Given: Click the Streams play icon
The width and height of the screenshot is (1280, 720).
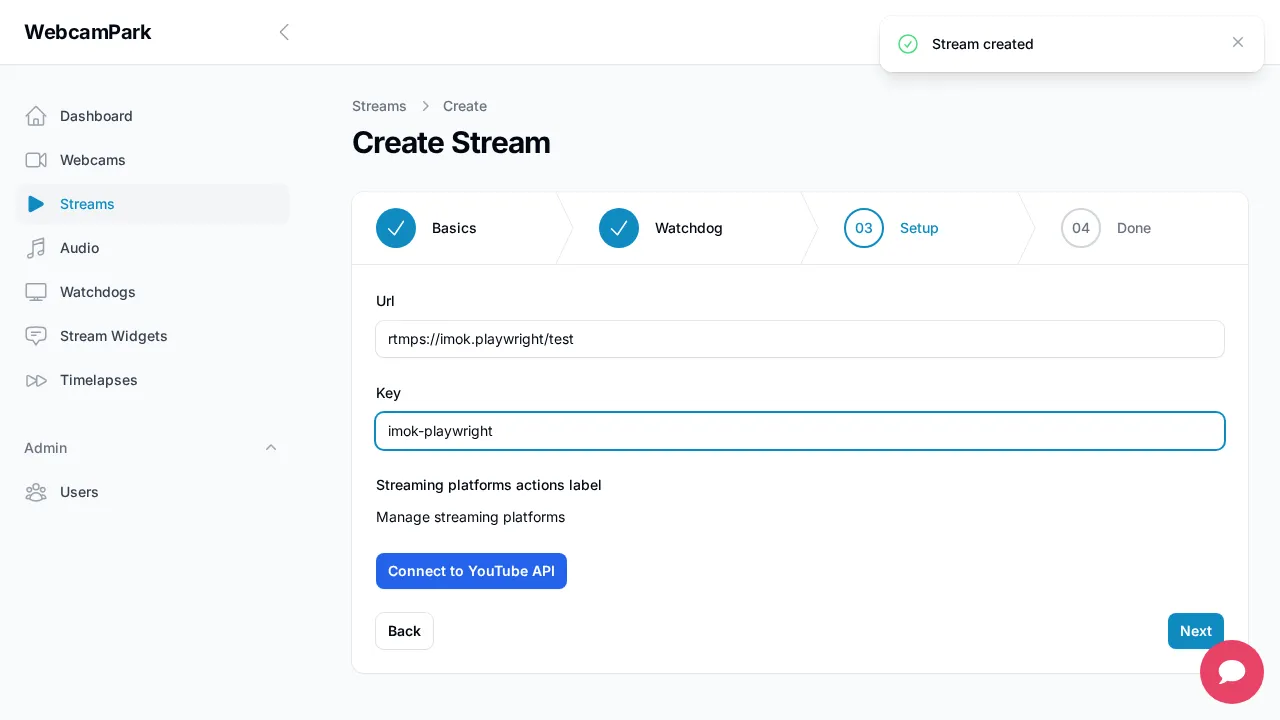Looking at the screenshot, I should coord(36,204).
